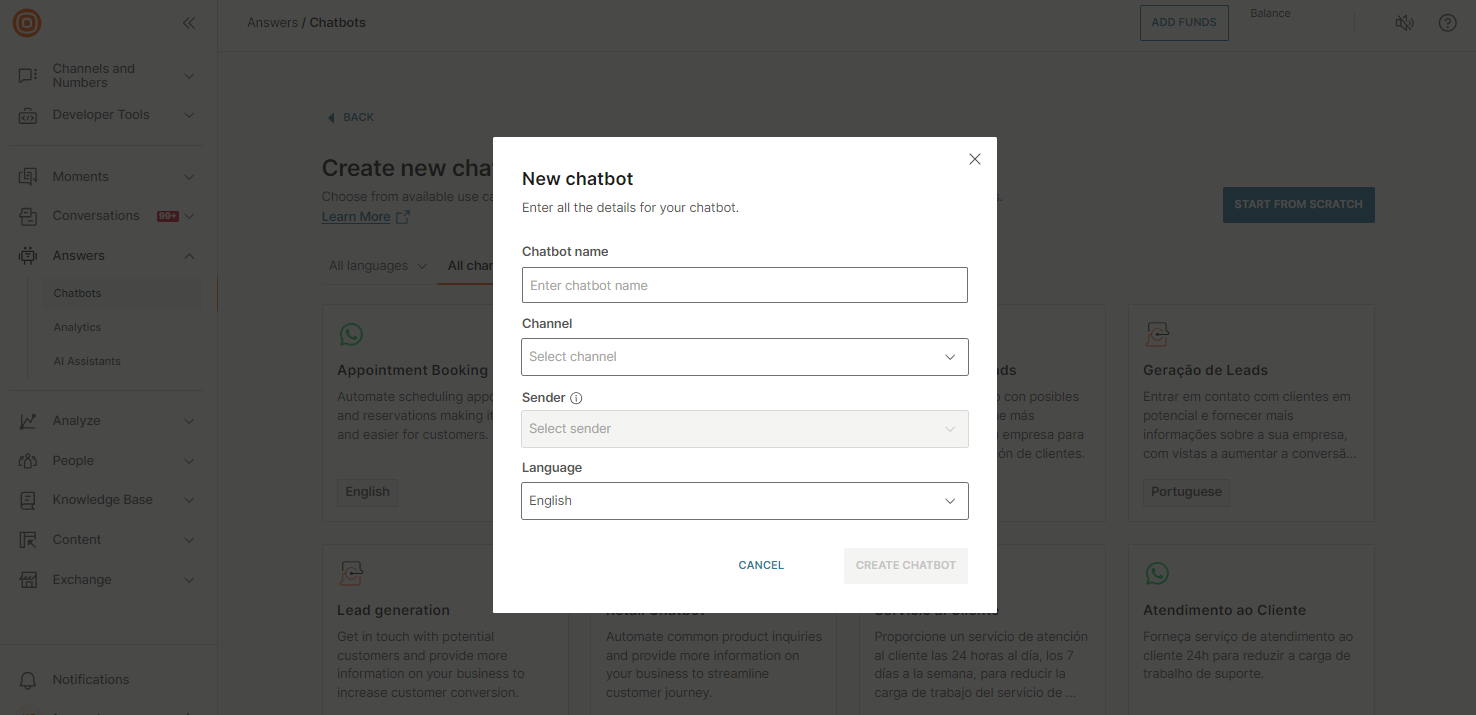Viewport: 1476px width, 715px height.
Task: Open the Analyze chart icon
Action: 29,420
